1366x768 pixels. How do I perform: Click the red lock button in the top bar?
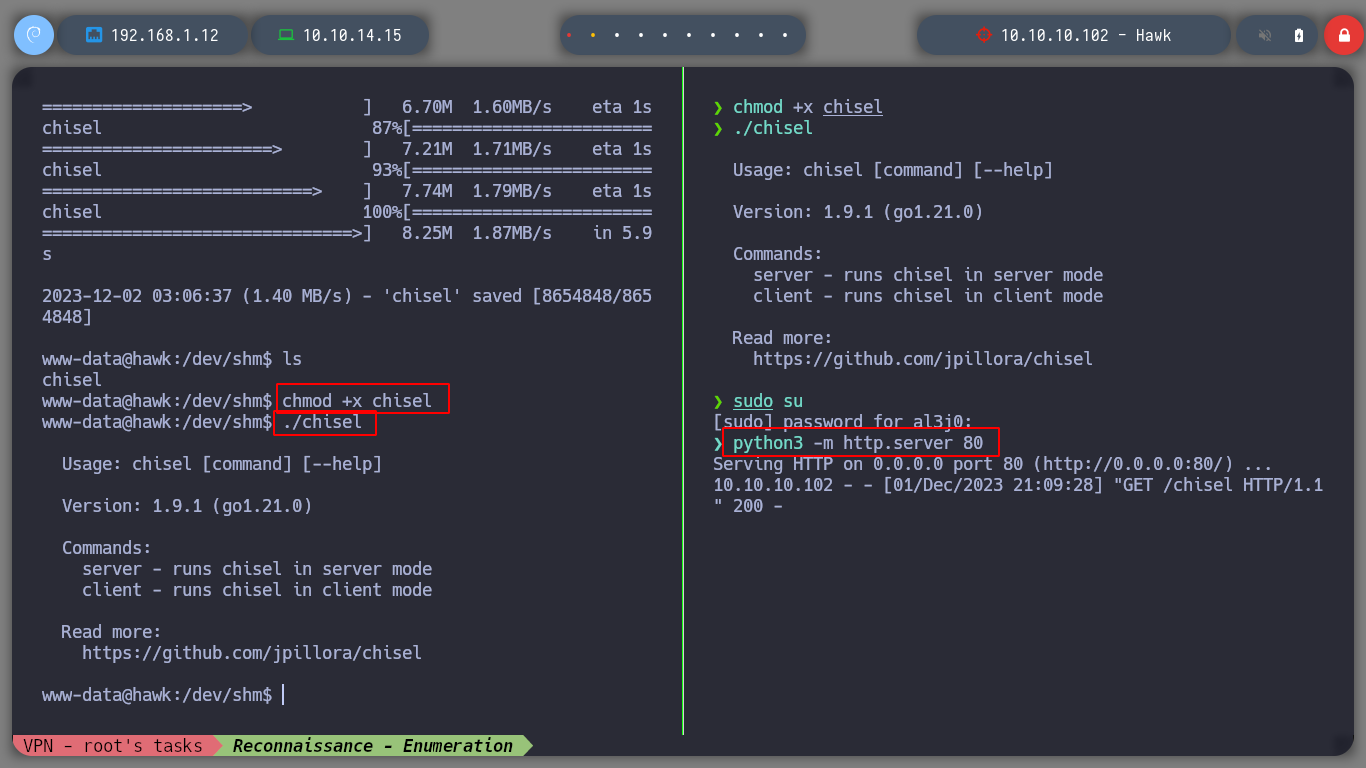pyautogui.click(x=1343, y=35)
